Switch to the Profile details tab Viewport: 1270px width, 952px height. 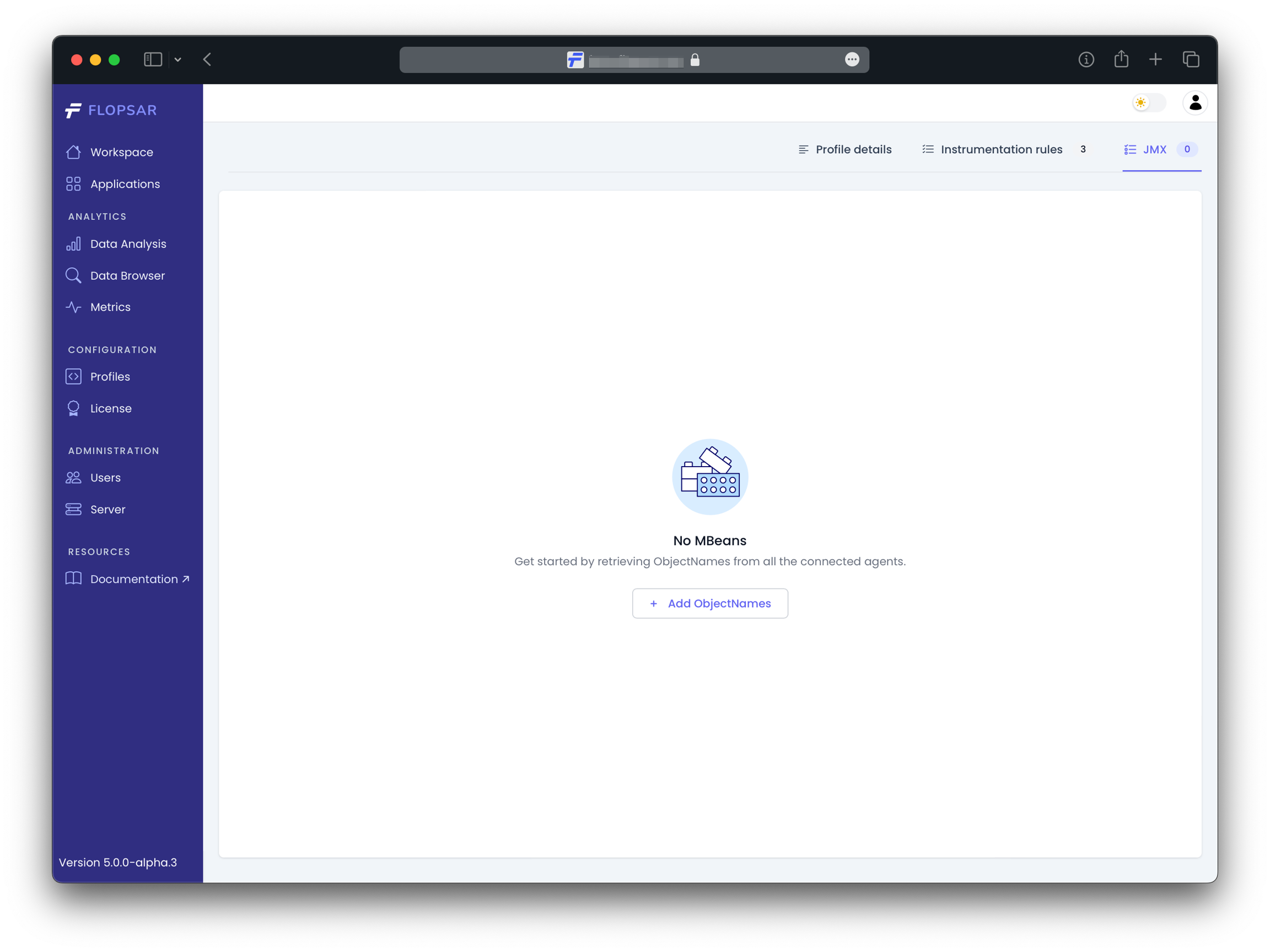click(x=844, y=149)
